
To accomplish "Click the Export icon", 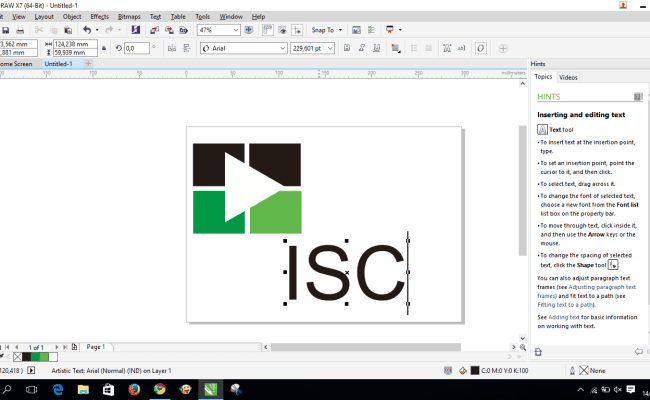I will (169, 30).
